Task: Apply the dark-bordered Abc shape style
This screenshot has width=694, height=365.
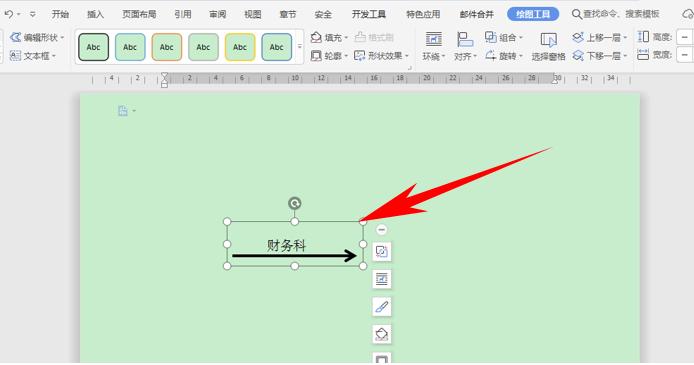Action: pyautogui.click(x=93, y=47)
